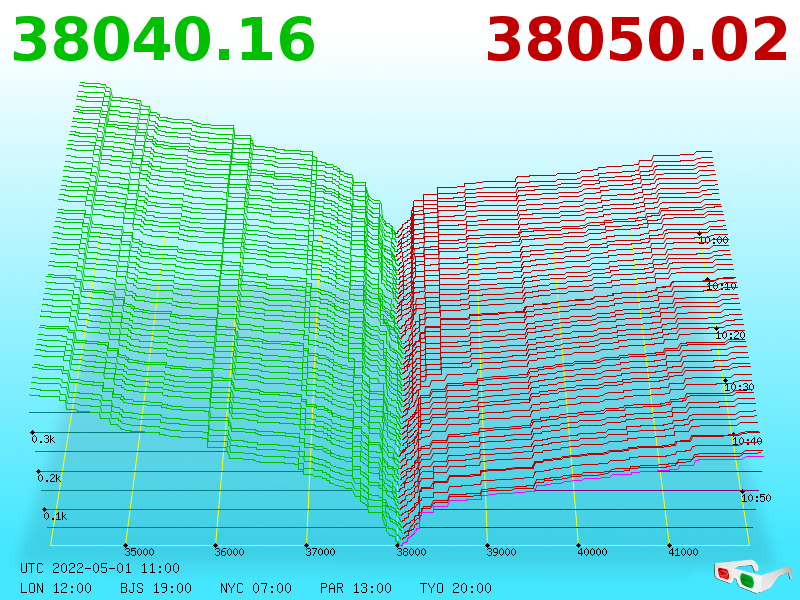
Task: Click the 41000 price axis label
Action: click(683, 552)
